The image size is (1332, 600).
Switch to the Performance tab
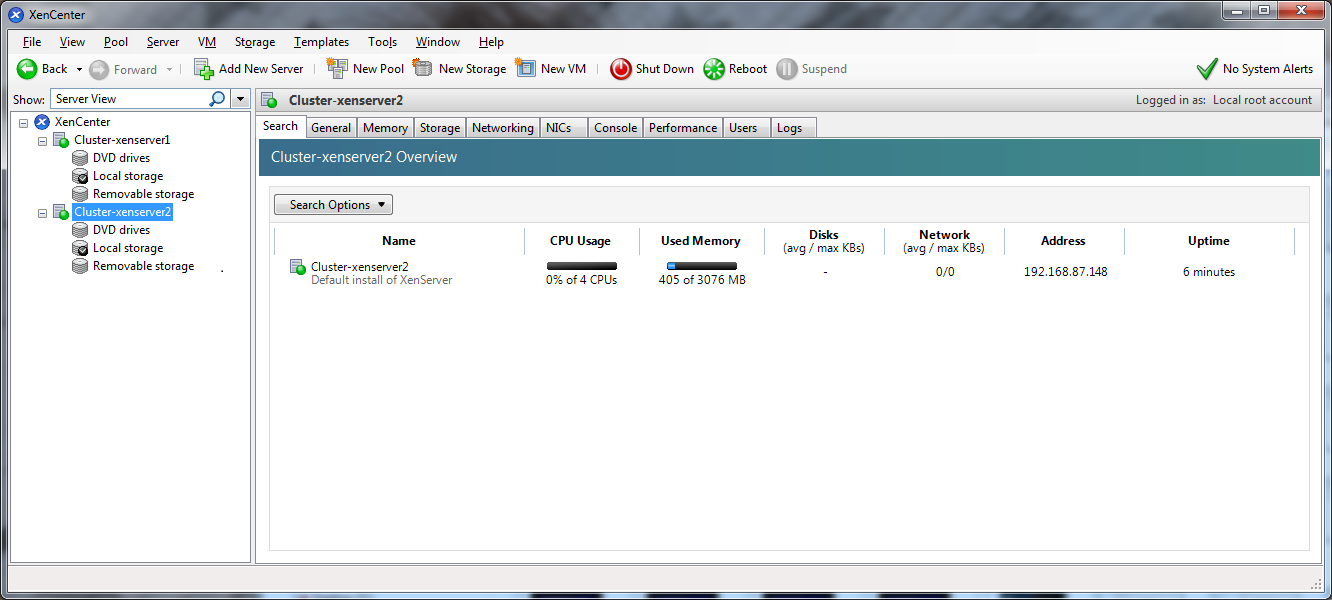coord(683,128)
